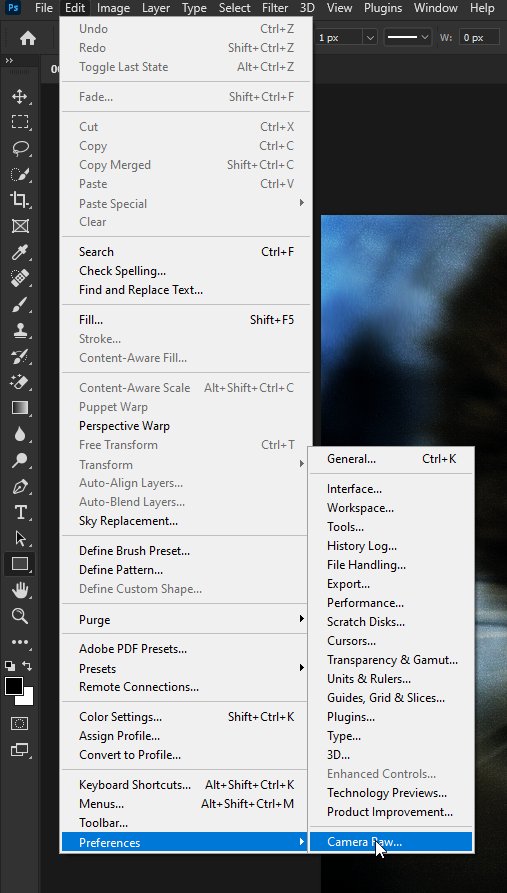The width and height of the screenshot is (507, 893).
Task: Open the Presets submenu
Action: click(186, 669)
